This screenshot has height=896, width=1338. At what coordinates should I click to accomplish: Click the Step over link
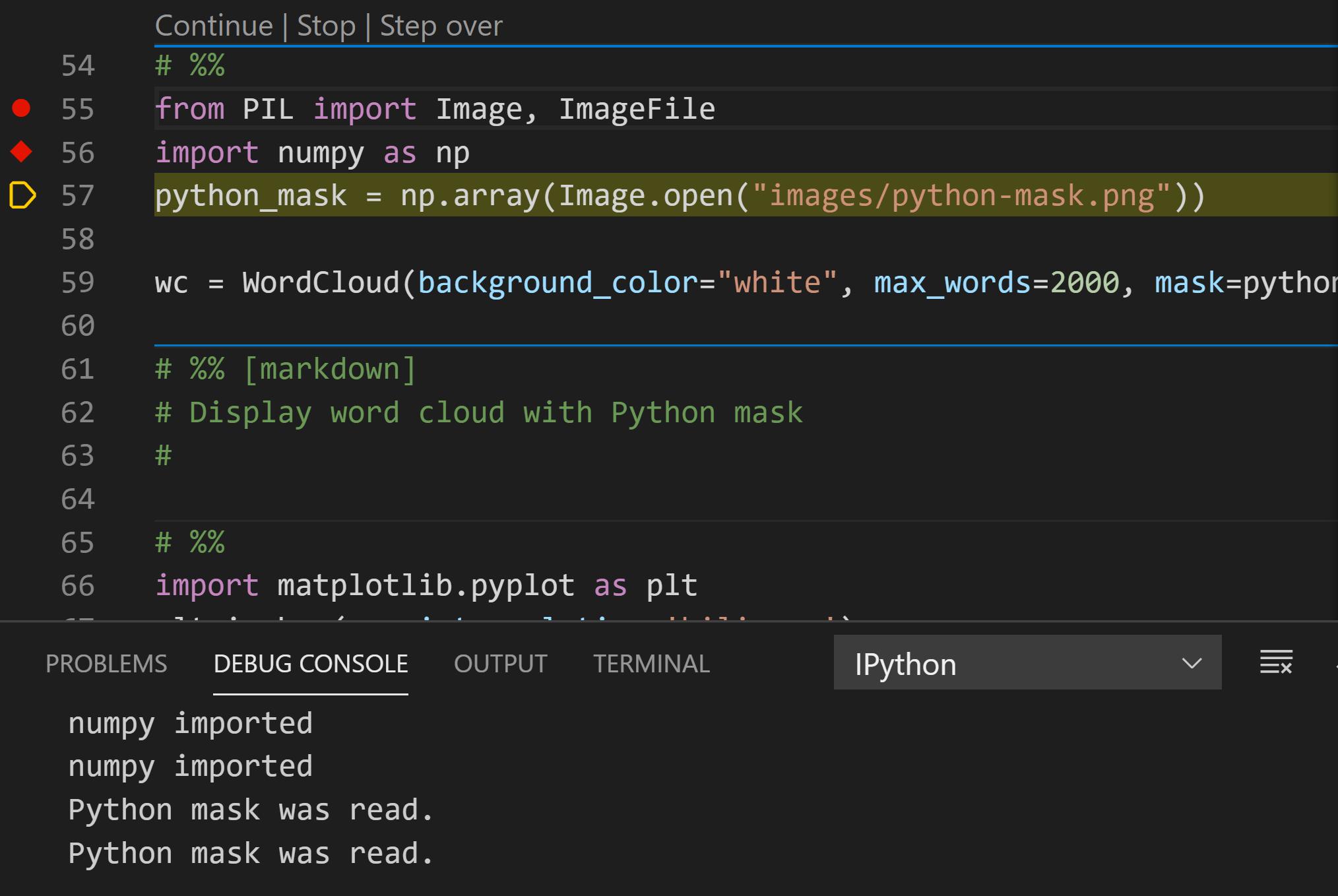(x=441, y=26)
